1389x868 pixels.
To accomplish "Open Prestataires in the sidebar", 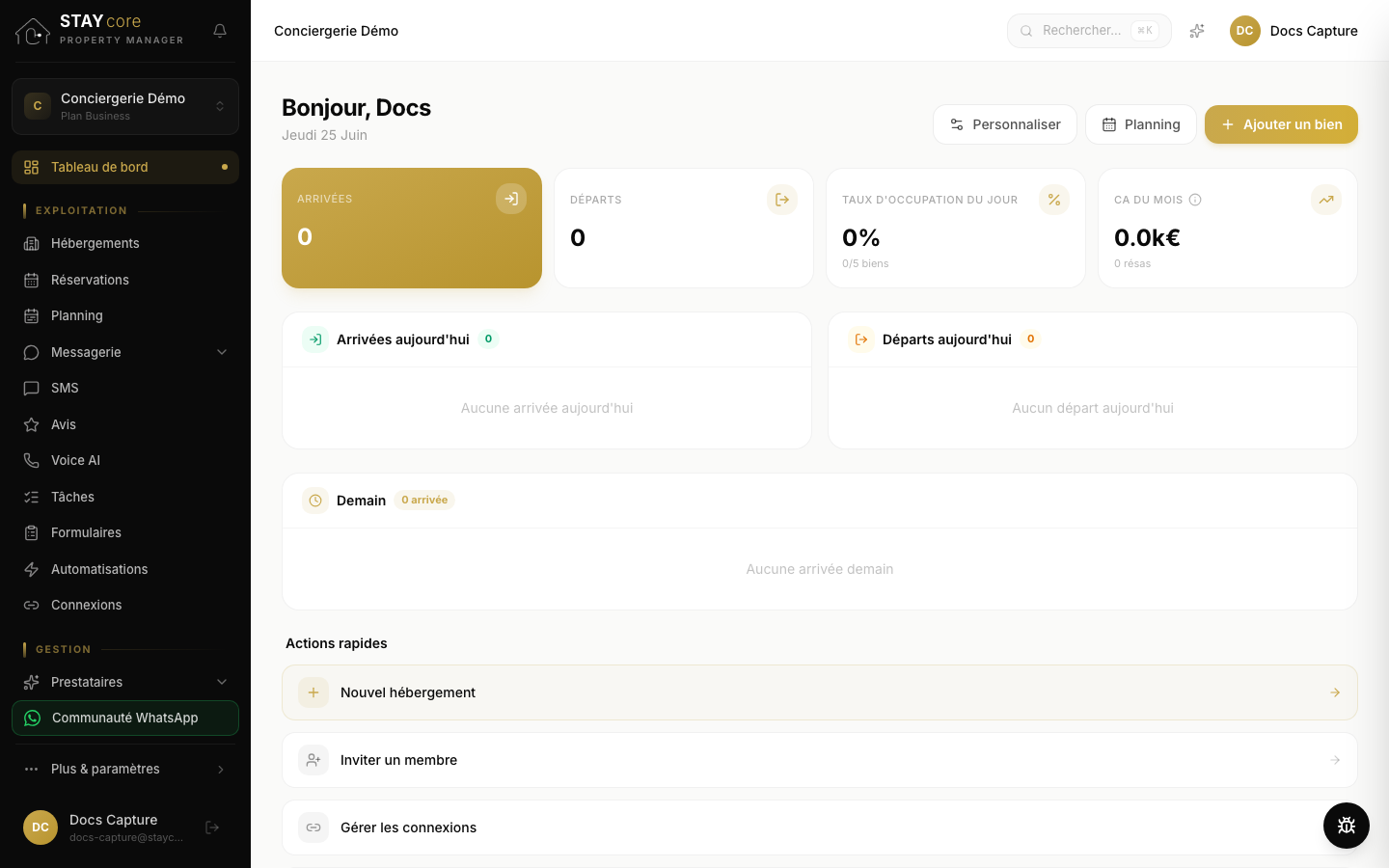I will [x=125, y=682].
